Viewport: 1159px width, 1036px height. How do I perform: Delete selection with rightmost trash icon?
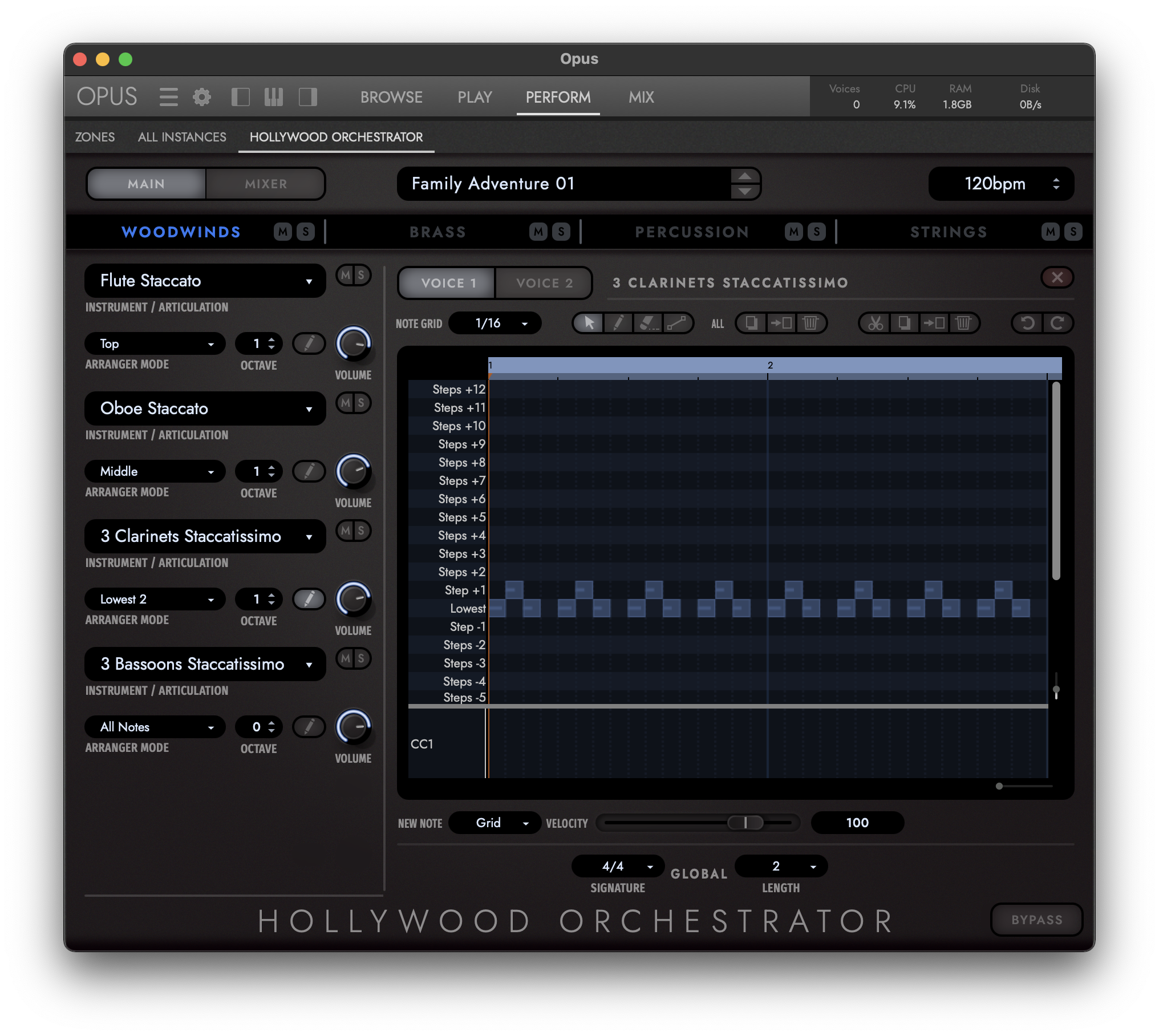tap(963, 323)
